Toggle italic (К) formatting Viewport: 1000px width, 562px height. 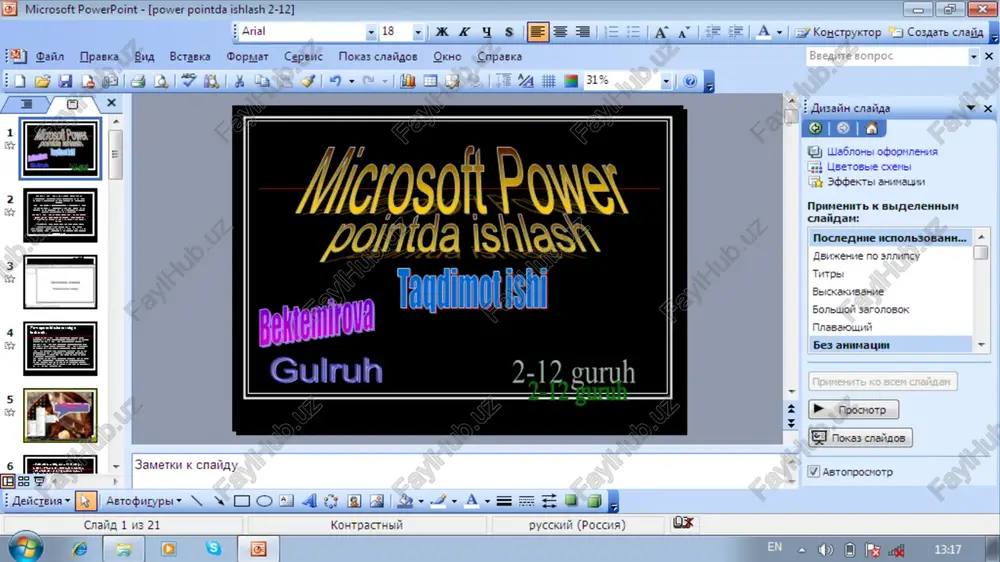point(464,31)
